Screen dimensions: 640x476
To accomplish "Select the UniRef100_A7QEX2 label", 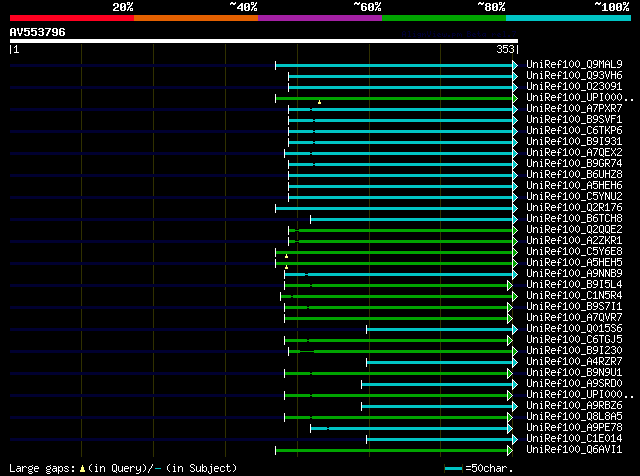I will (574, 153).
